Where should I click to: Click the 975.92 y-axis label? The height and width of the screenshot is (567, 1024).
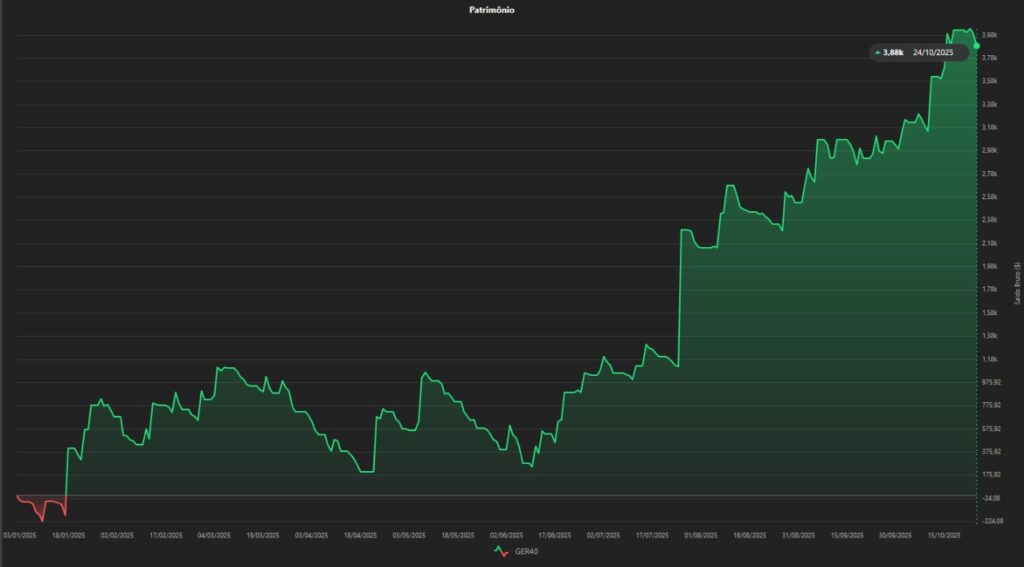point(992,382)
